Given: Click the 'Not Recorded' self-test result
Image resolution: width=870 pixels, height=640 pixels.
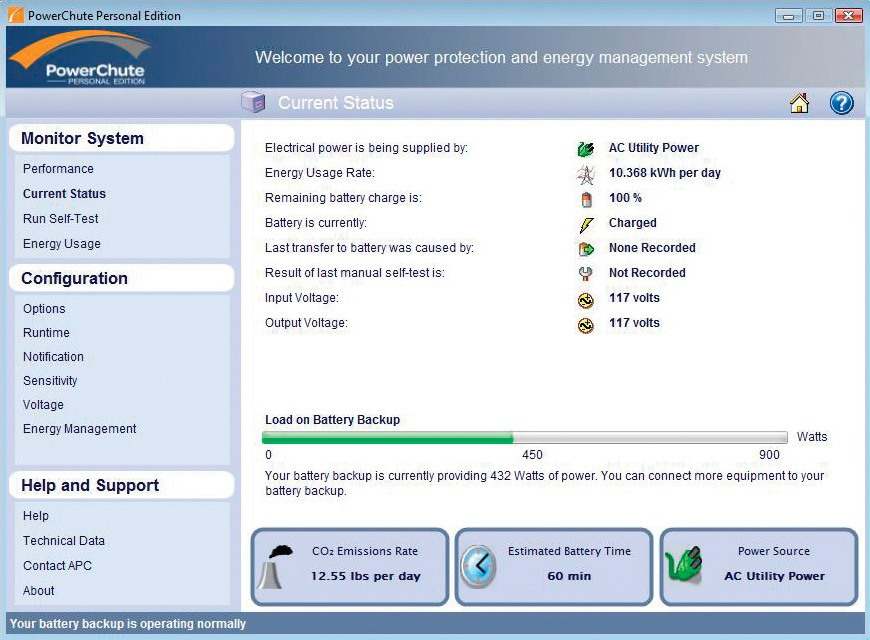Looking at the screenshot, I should 647,273.
